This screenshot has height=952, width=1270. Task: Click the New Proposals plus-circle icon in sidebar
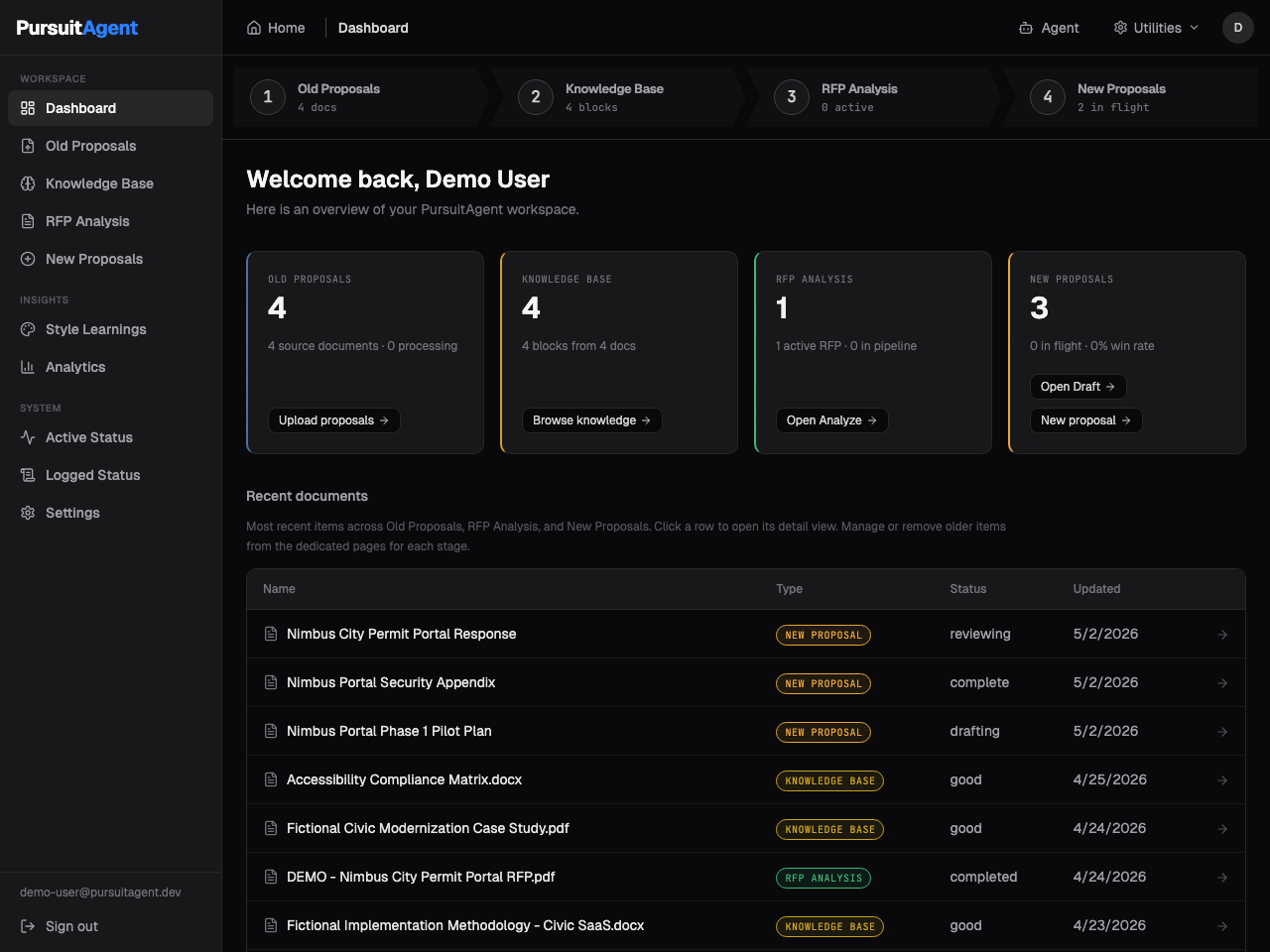pyautogui.click(x=28, y=259)
